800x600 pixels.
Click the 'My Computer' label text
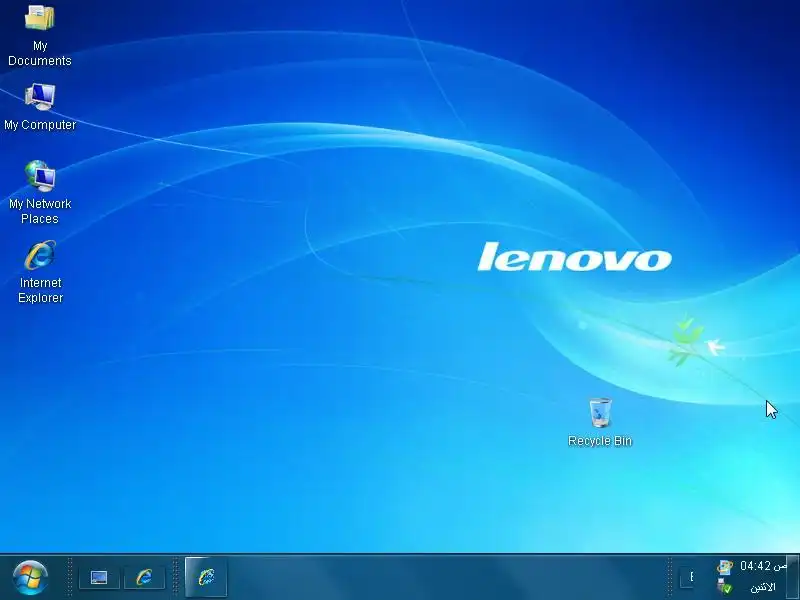(40, 124)
